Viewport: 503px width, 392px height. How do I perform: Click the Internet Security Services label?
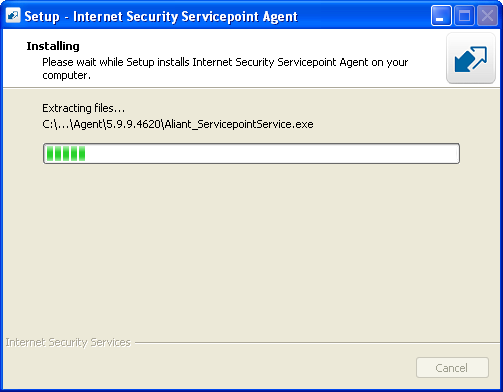pyautogui.click(x=68, y=342)
